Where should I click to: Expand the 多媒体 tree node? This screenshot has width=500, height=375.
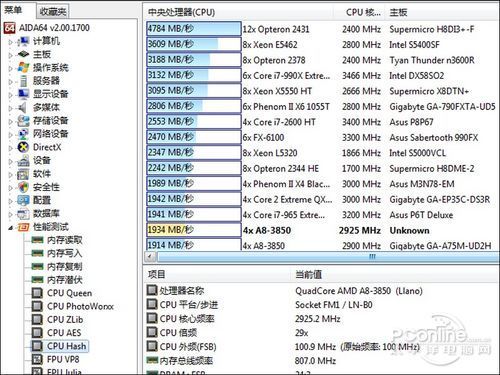click(10, 108)
